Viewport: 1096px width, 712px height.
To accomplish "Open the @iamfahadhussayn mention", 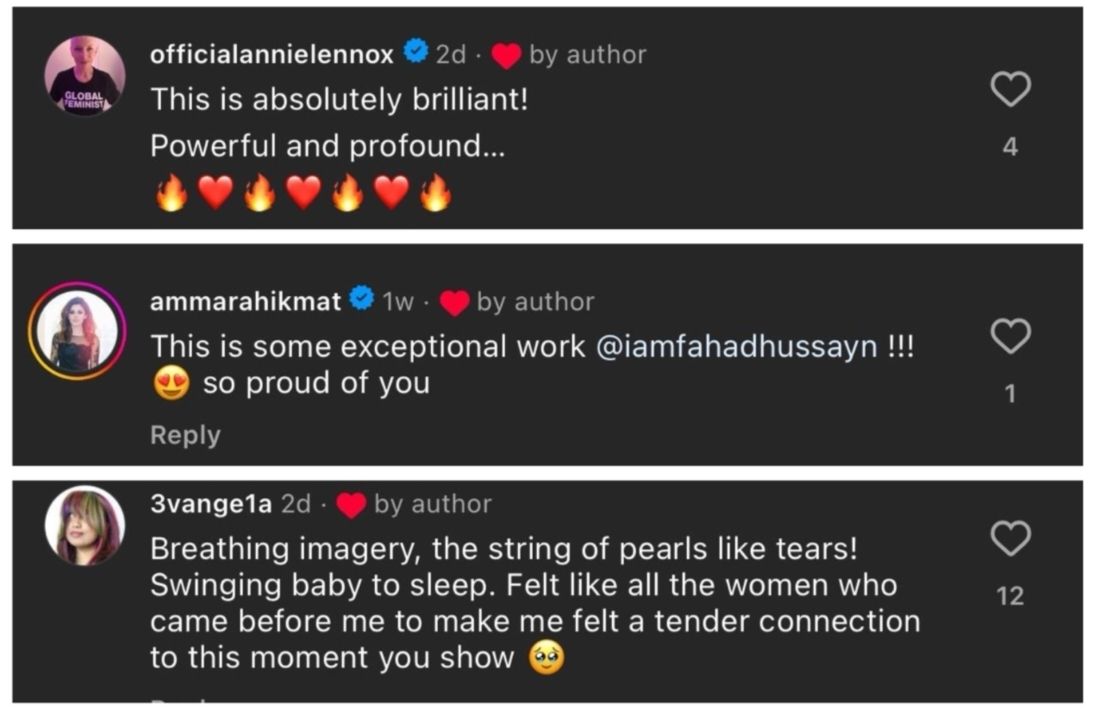I will click(736, 347).
